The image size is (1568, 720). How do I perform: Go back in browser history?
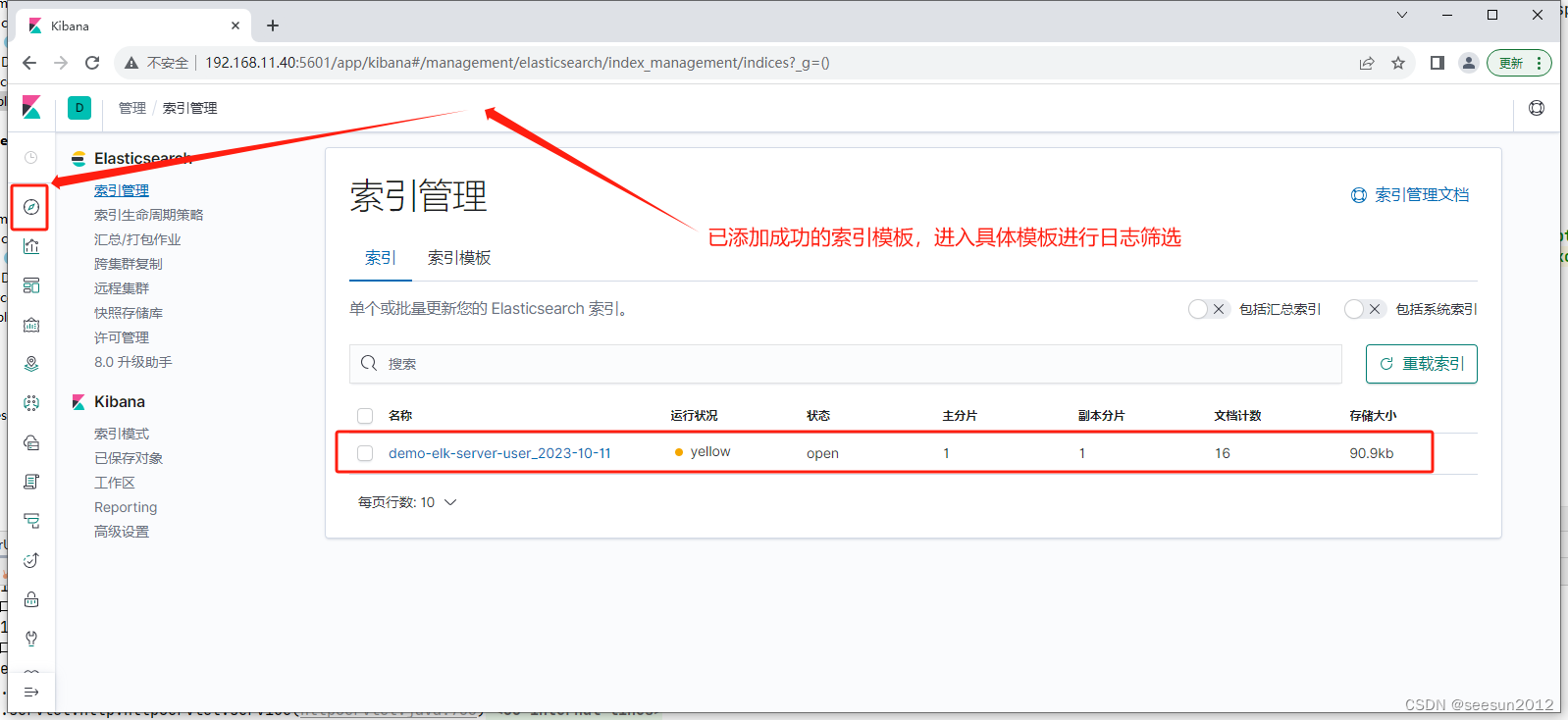click(29, 63)
